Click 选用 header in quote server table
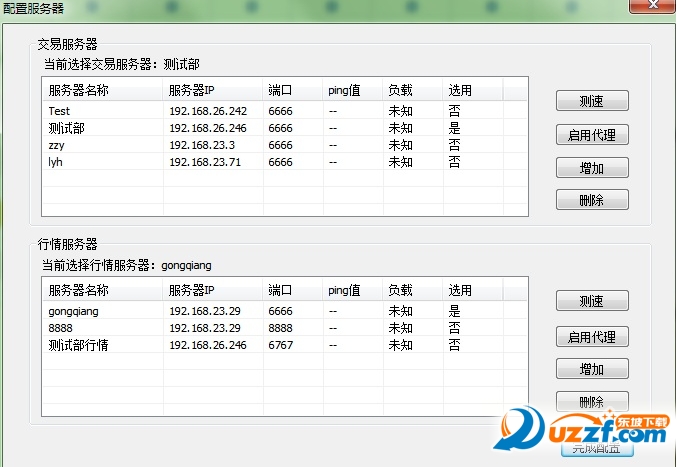677x467 pixels. (473, 290)
